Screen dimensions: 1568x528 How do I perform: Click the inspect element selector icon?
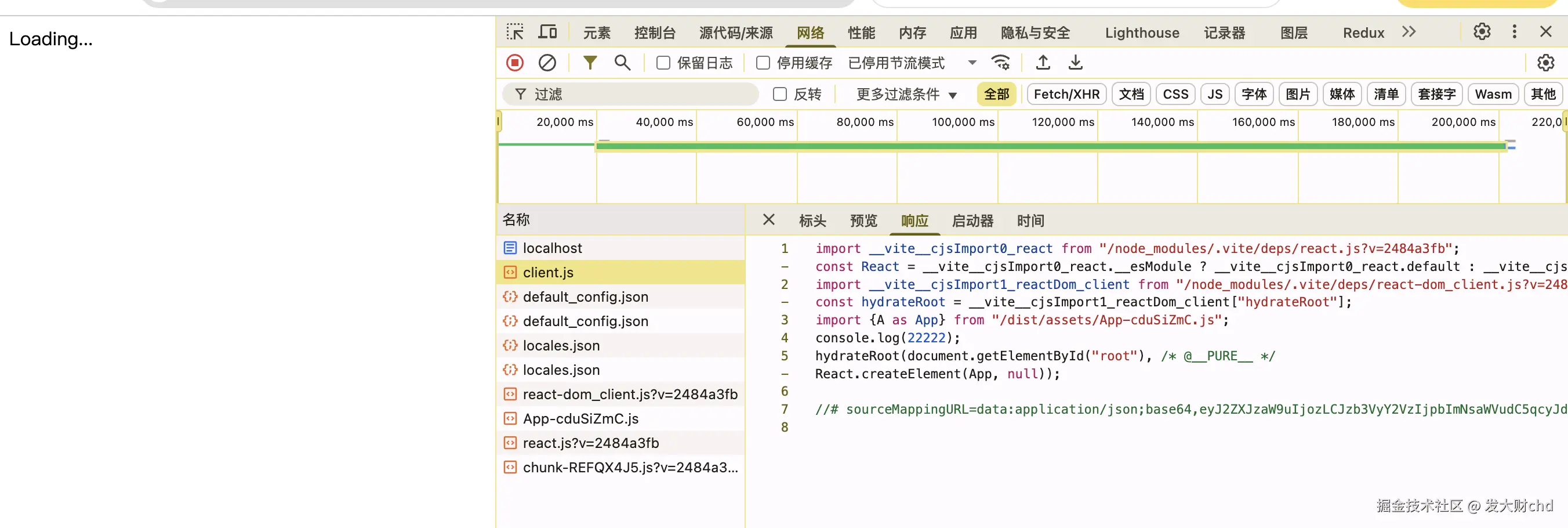point(515,32)
